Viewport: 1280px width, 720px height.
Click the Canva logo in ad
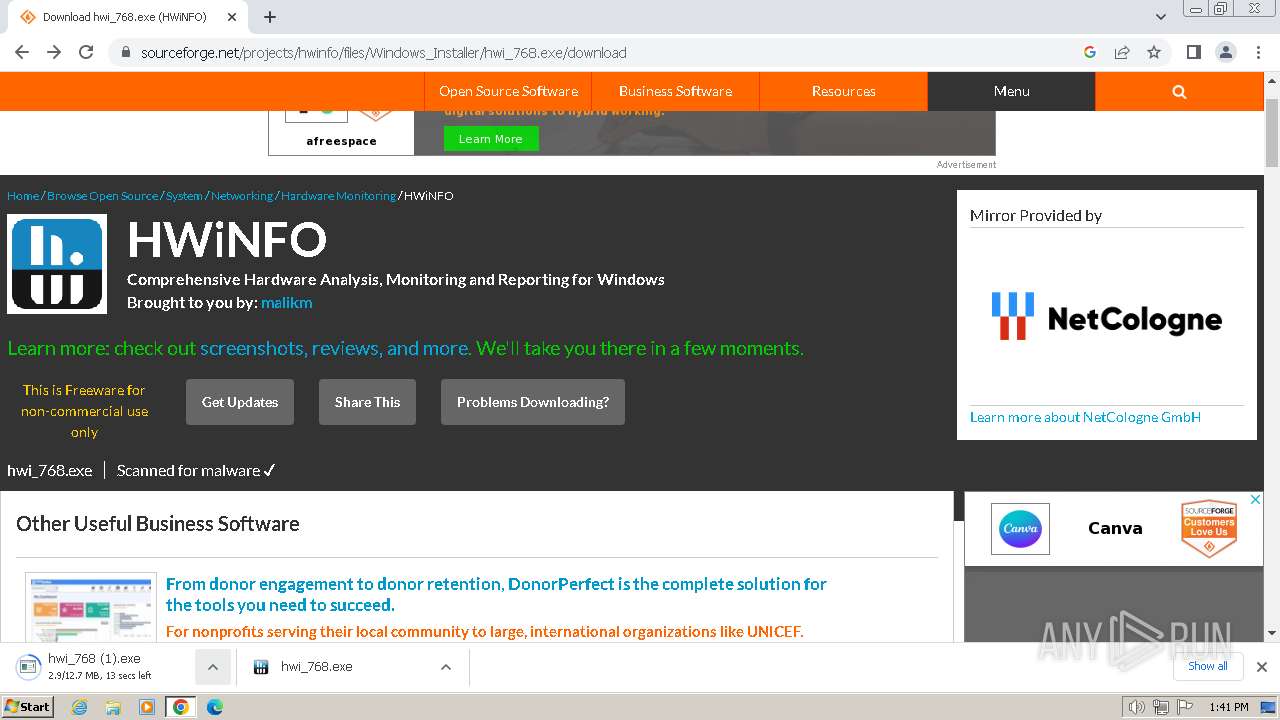[x=1020, y=528]
